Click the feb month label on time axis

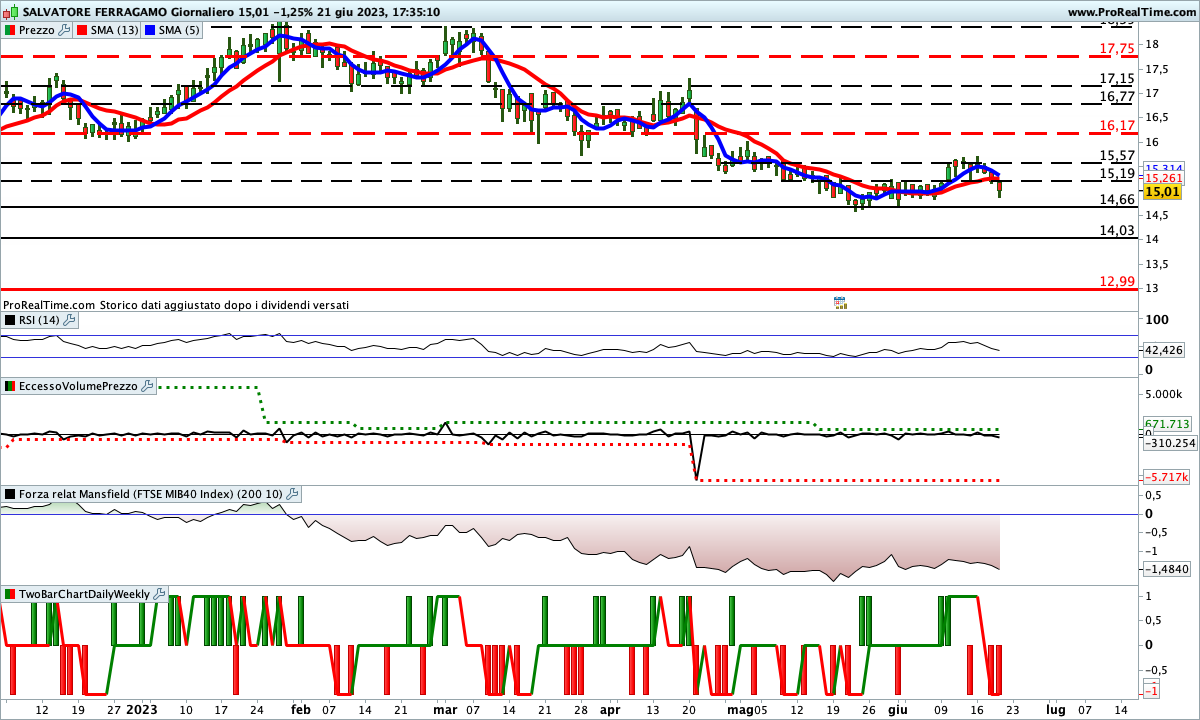300,709
